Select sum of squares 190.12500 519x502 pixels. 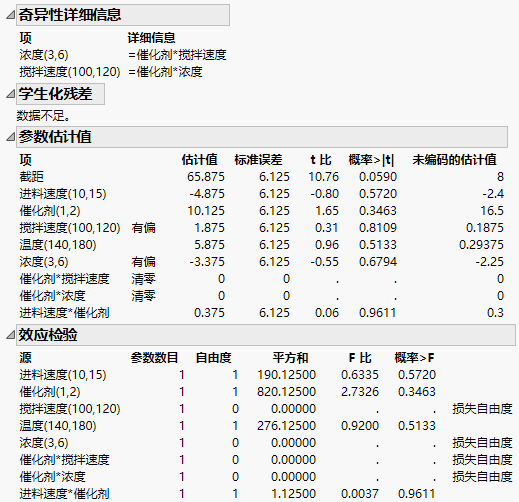[x=286, y=375]
